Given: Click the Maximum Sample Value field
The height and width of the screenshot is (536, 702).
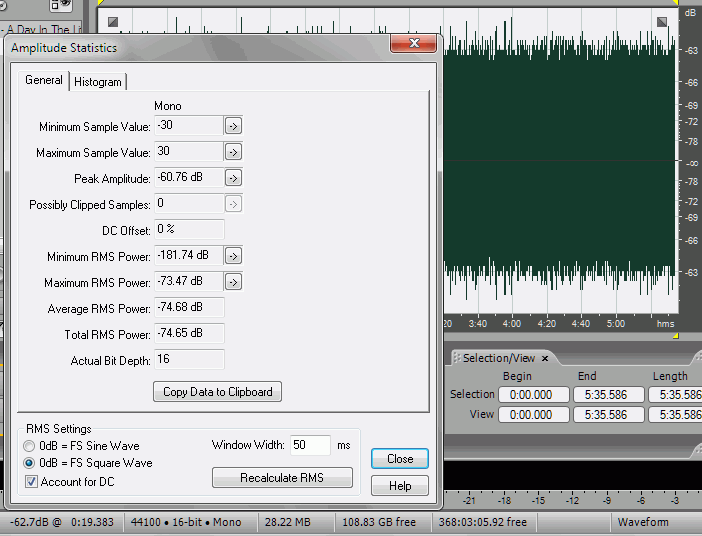Looking at the screenshot, I should [189, 151].
